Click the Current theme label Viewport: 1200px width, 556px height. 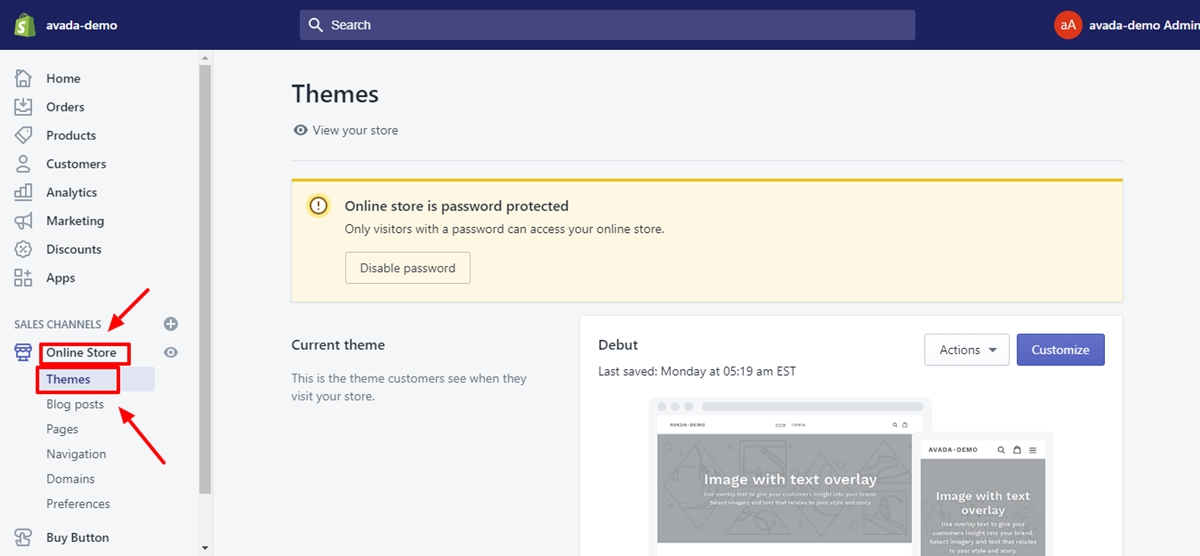(338, 345)
